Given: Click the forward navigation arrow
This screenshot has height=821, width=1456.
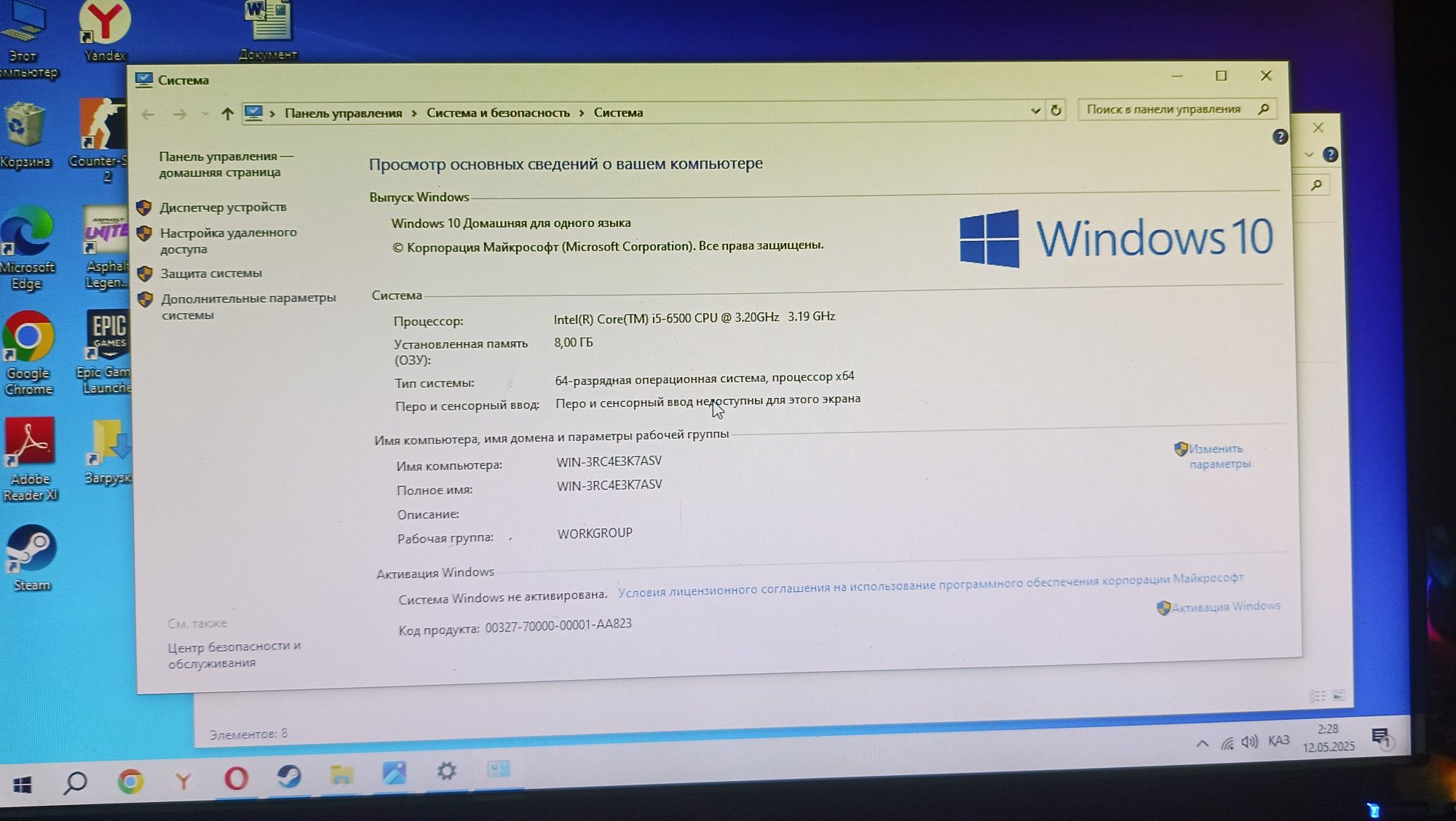Looking at the screenshot, I should (180, 114).
